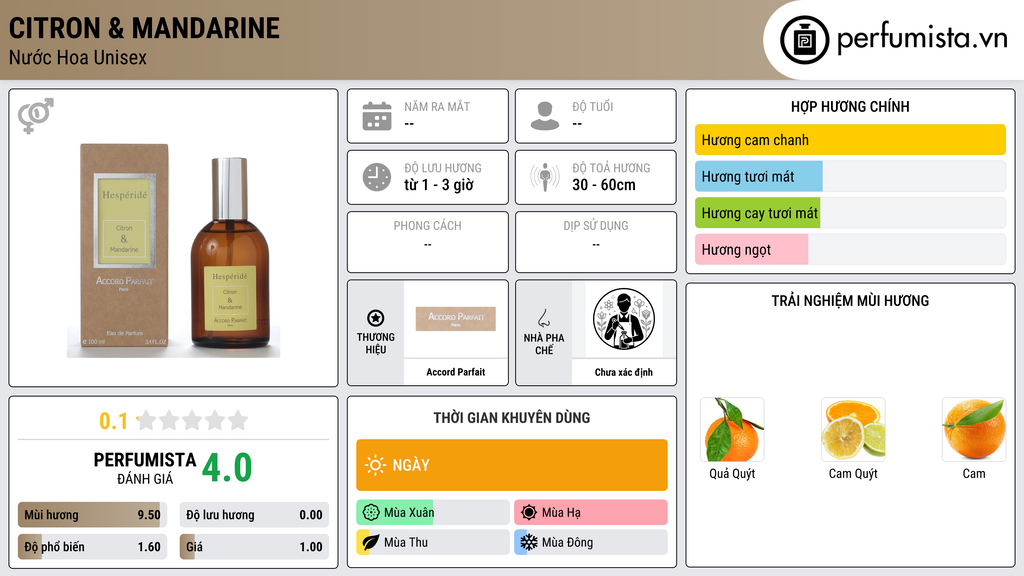Select the Mùa Xuân season bar
The height and width of the screenshot is (576, 1024).
coord(433,513)
